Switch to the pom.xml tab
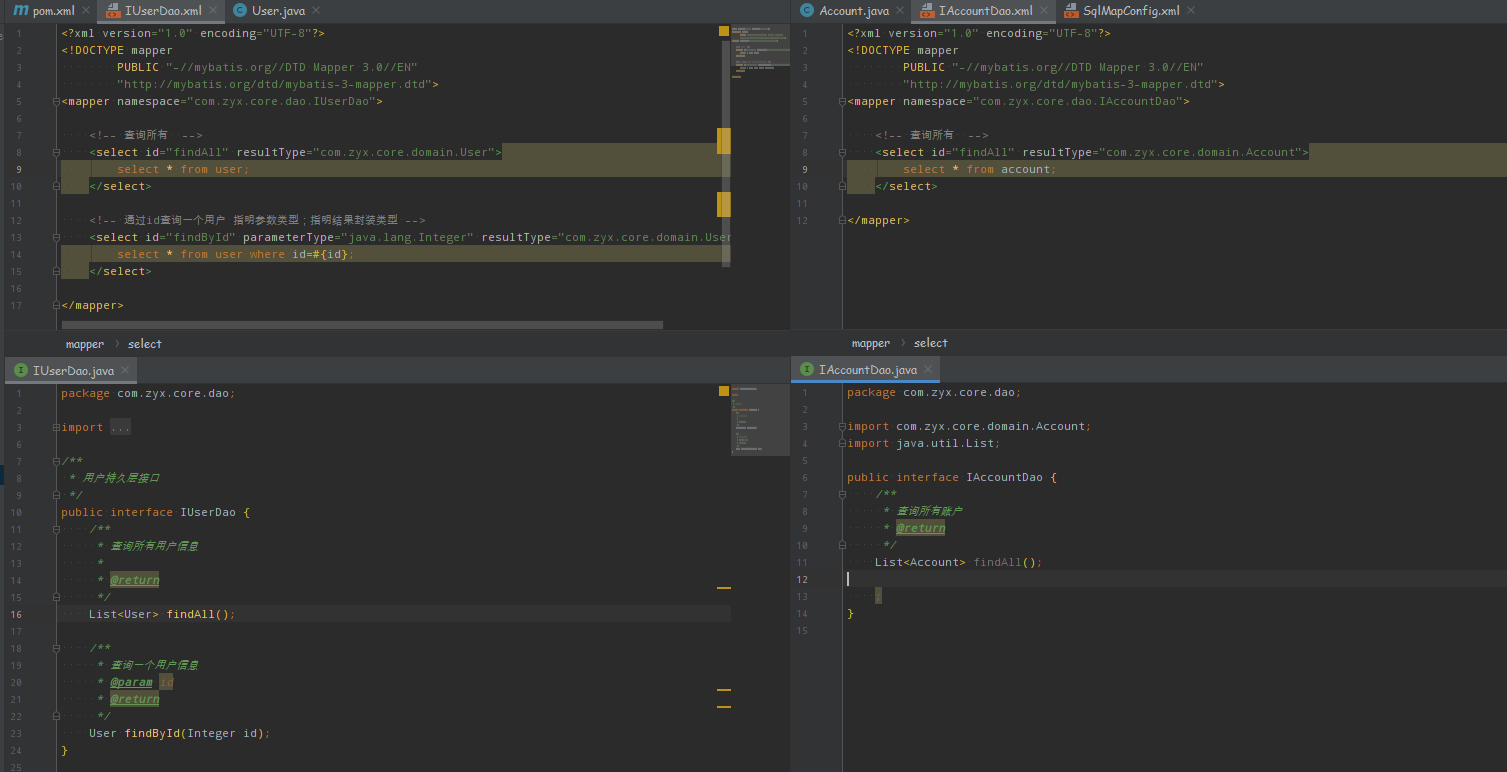The height and width of the screenshot is (772, 1507). [51, 11]
